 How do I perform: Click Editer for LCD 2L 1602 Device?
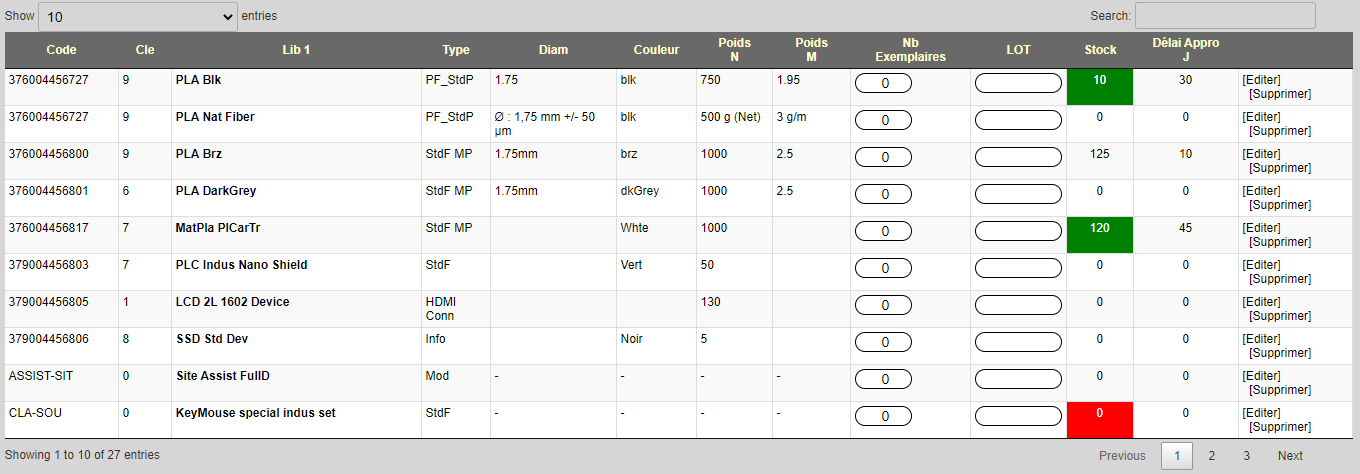(x=1261, y=302)
